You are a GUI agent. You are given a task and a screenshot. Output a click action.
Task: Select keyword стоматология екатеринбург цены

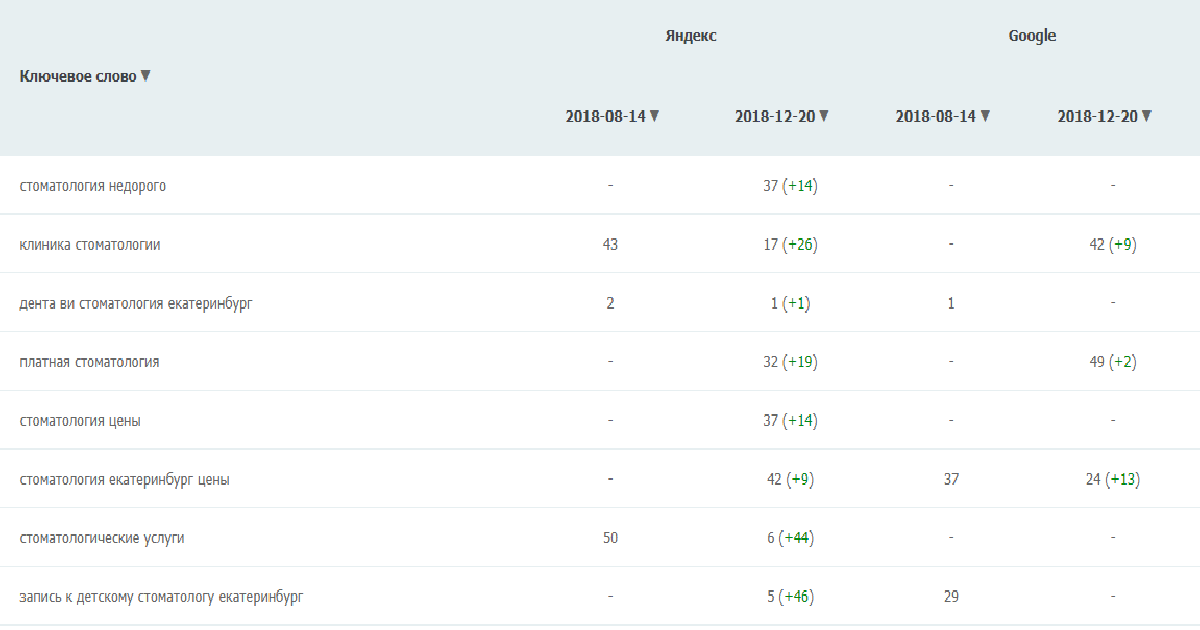click(x=124, y=480)
